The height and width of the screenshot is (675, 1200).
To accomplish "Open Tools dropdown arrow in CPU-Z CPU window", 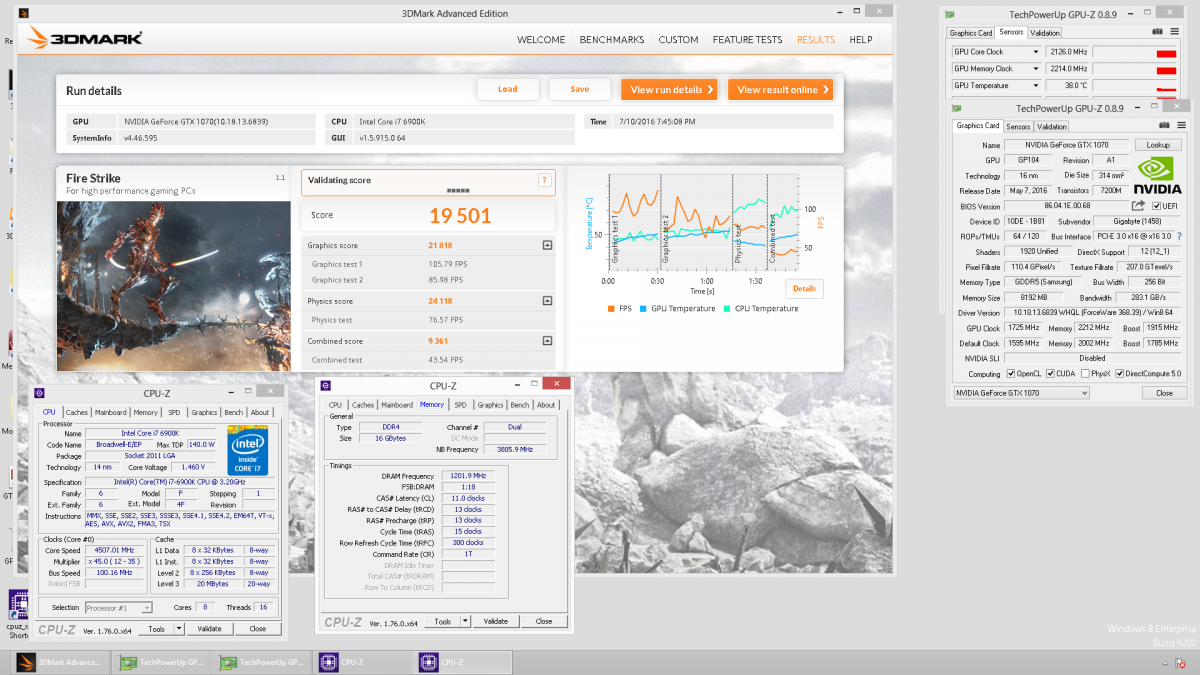I will click(179, 629).
